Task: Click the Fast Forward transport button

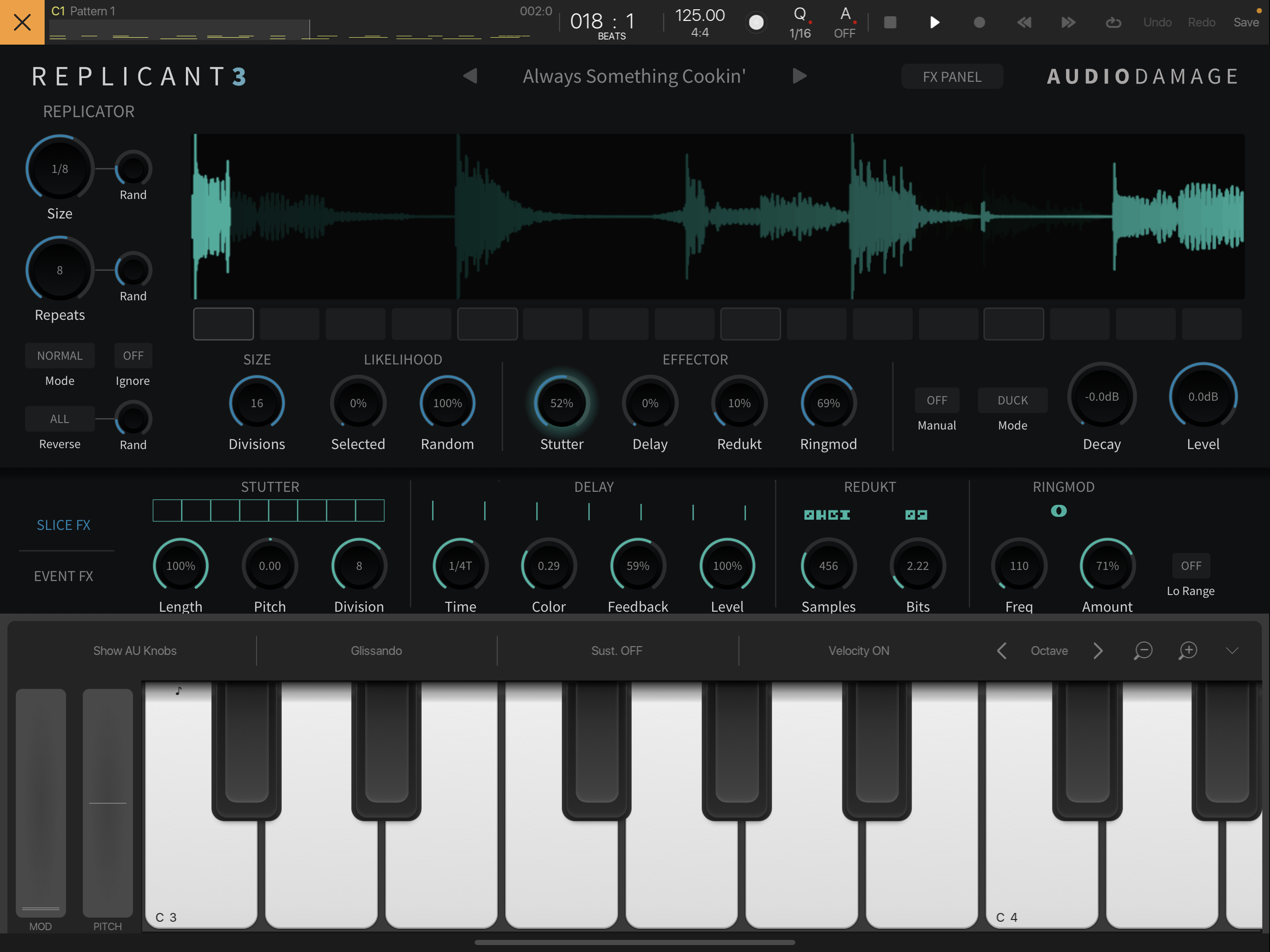Action: coord(1068,22)
